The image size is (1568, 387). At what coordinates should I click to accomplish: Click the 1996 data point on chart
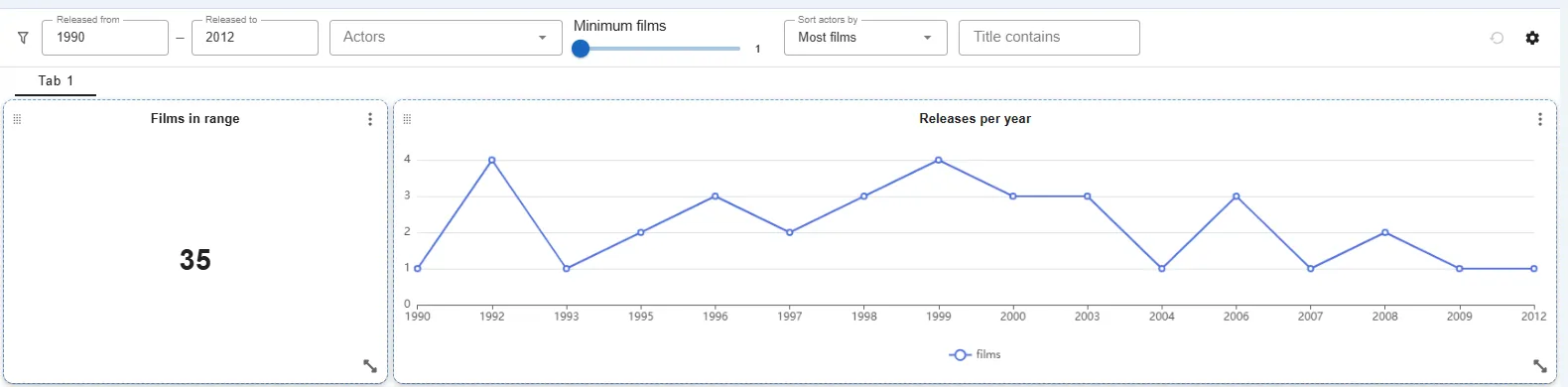point(716,196)
